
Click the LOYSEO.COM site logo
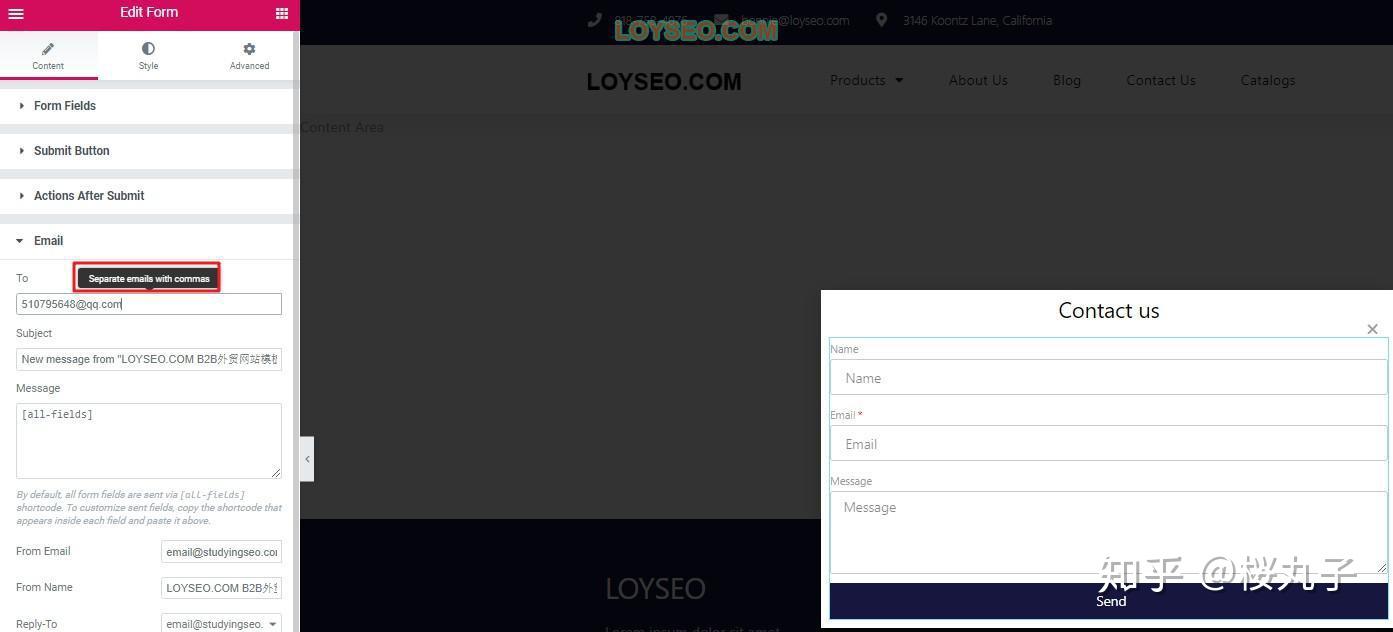point(664,81)
